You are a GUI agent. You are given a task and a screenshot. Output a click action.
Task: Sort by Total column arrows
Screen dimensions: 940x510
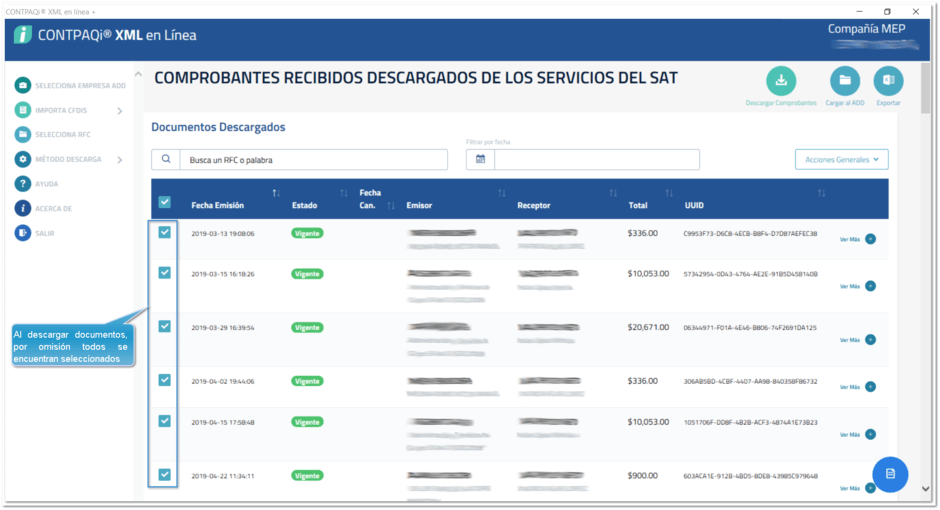coord(669,193)
